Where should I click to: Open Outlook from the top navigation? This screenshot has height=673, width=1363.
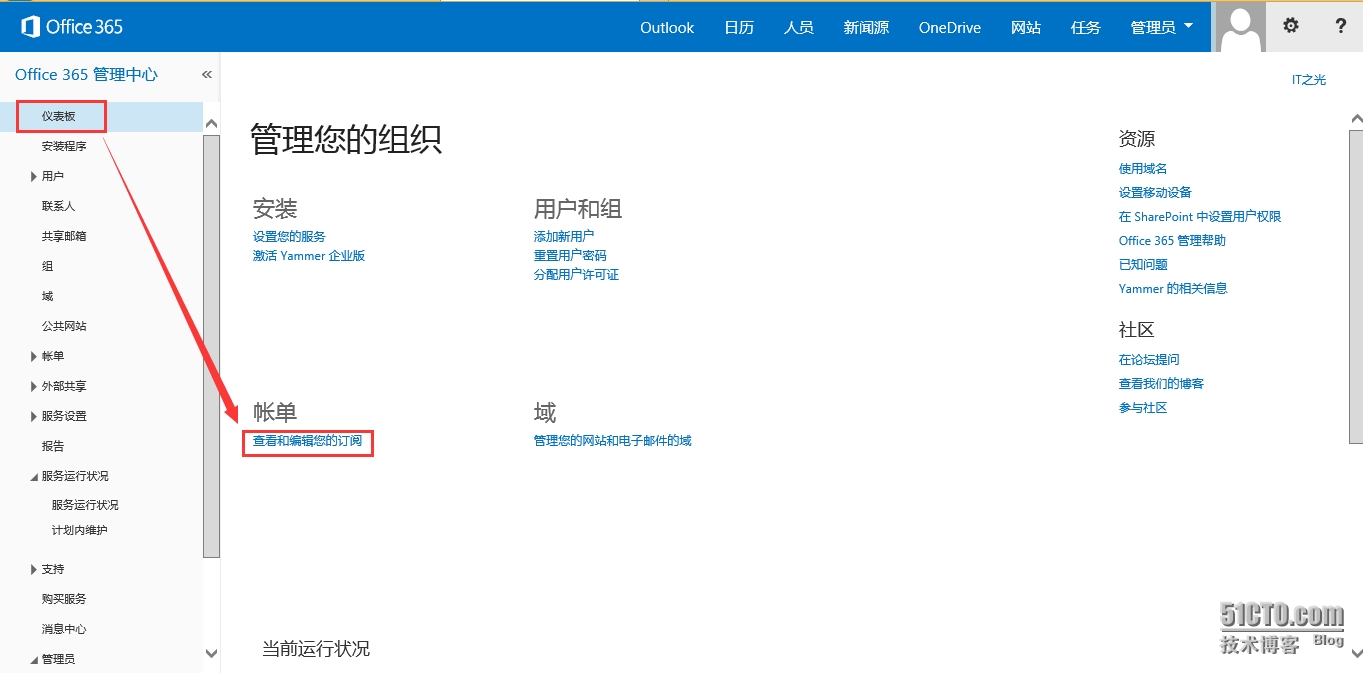click(x=667, y=27)
